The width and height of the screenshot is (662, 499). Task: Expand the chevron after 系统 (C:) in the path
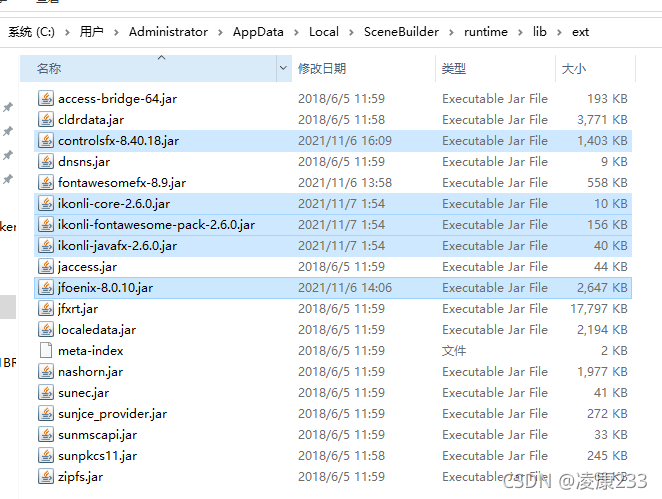67,32
